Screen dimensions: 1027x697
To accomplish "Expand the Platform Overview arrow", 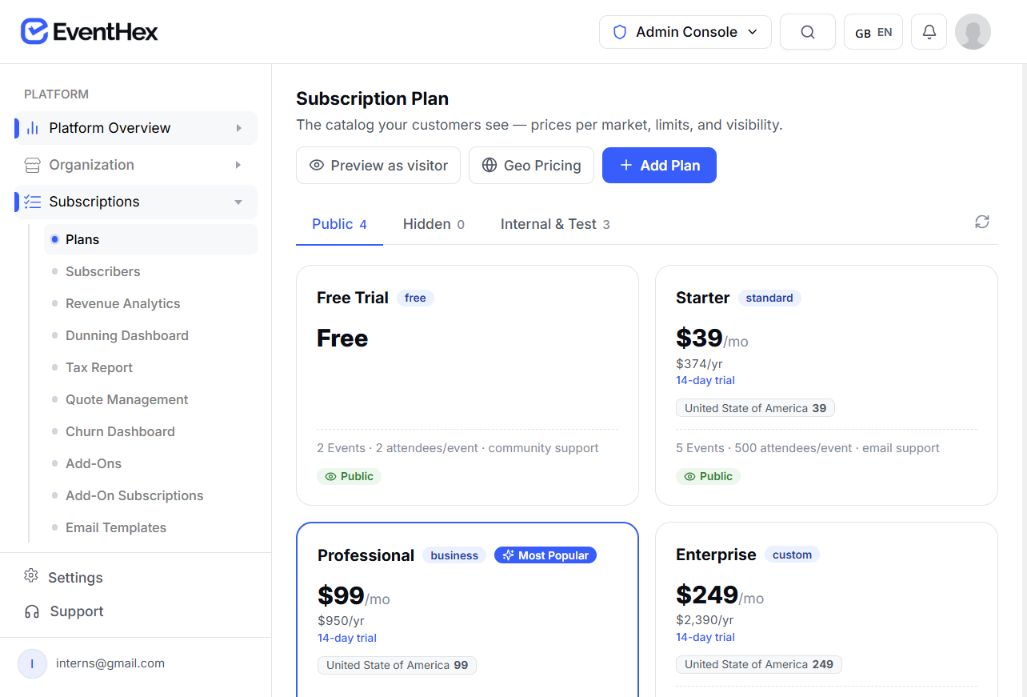I will tap(238, 128).
